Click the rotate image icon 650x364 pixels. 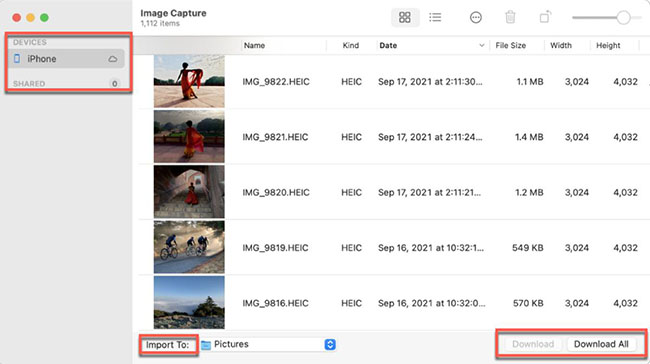[x=545, y=17]
